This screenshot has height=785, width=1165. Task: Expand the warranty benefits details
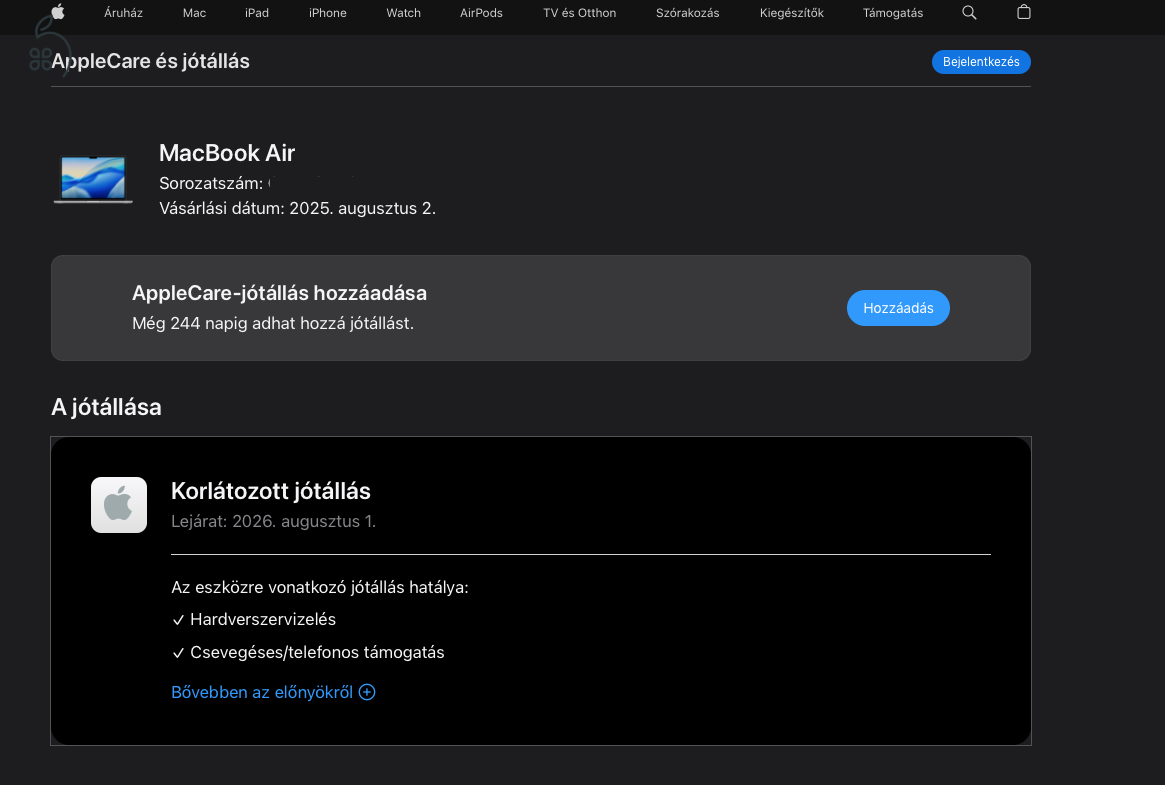[273, 692]
